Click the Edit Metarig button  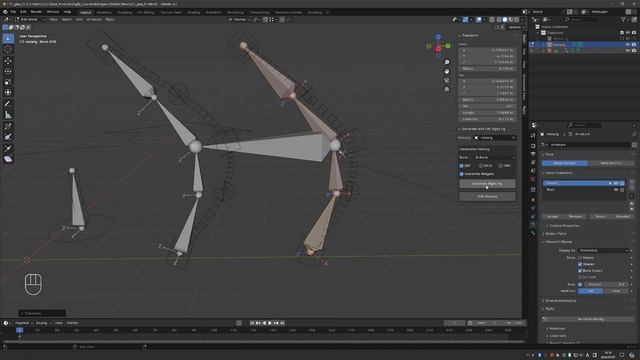pyautogui.click(x=487, y=196)
